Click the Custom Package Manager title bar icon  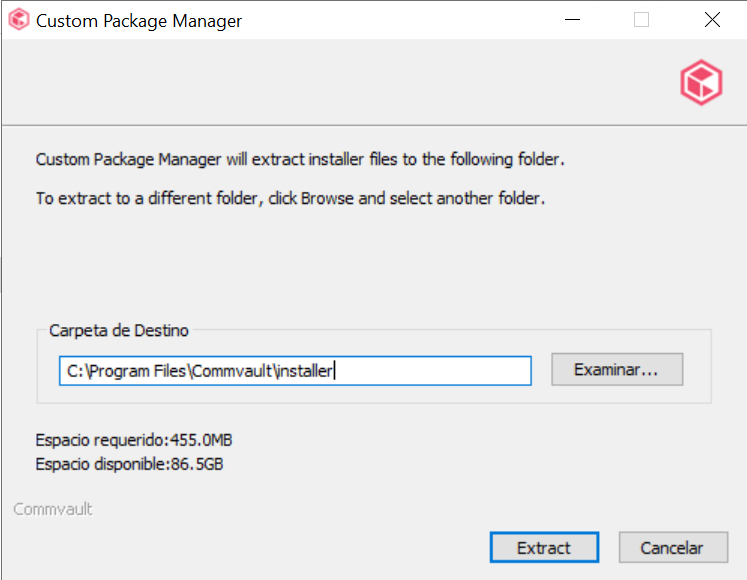tap(18, 20)
